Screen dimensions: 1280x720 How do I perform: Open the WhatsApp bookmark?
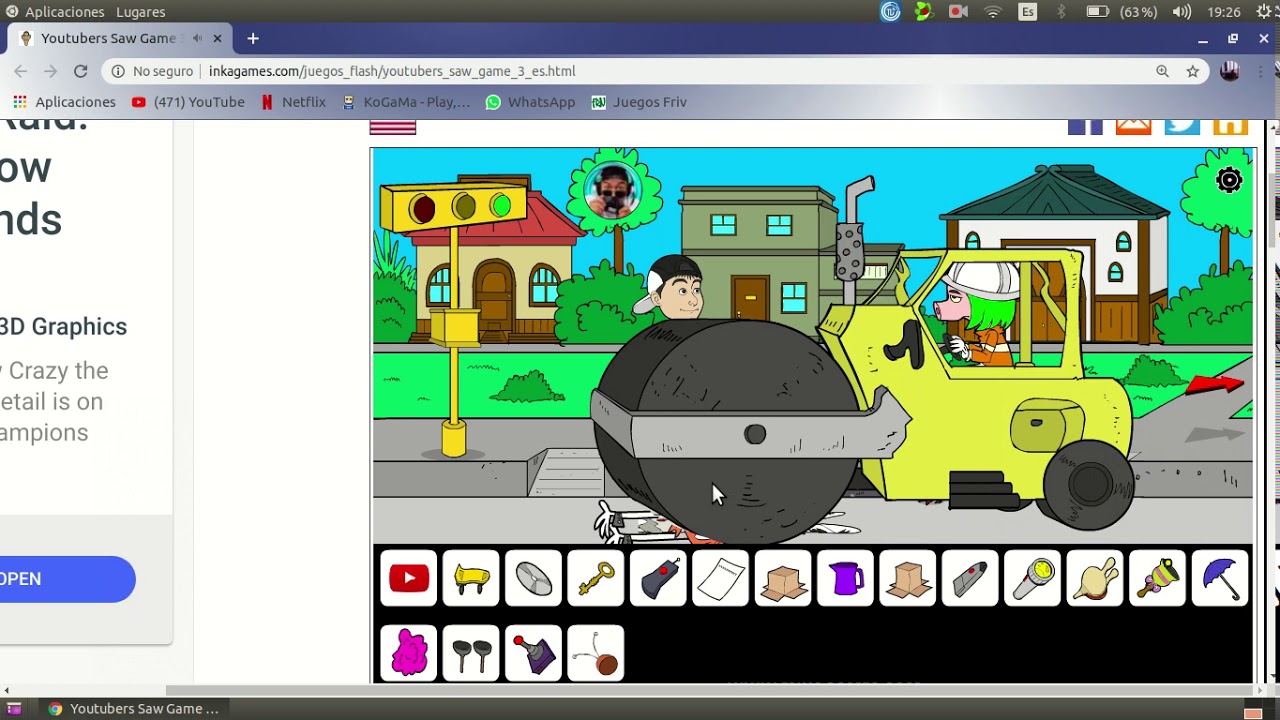click(531, 102)
